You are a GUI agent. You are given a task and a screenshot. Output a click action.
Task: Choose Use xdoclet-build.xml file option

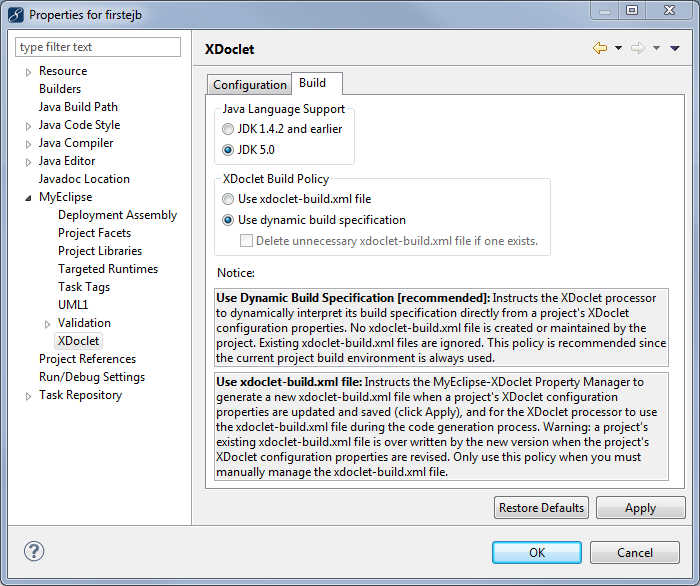click(x=229, y=199)
